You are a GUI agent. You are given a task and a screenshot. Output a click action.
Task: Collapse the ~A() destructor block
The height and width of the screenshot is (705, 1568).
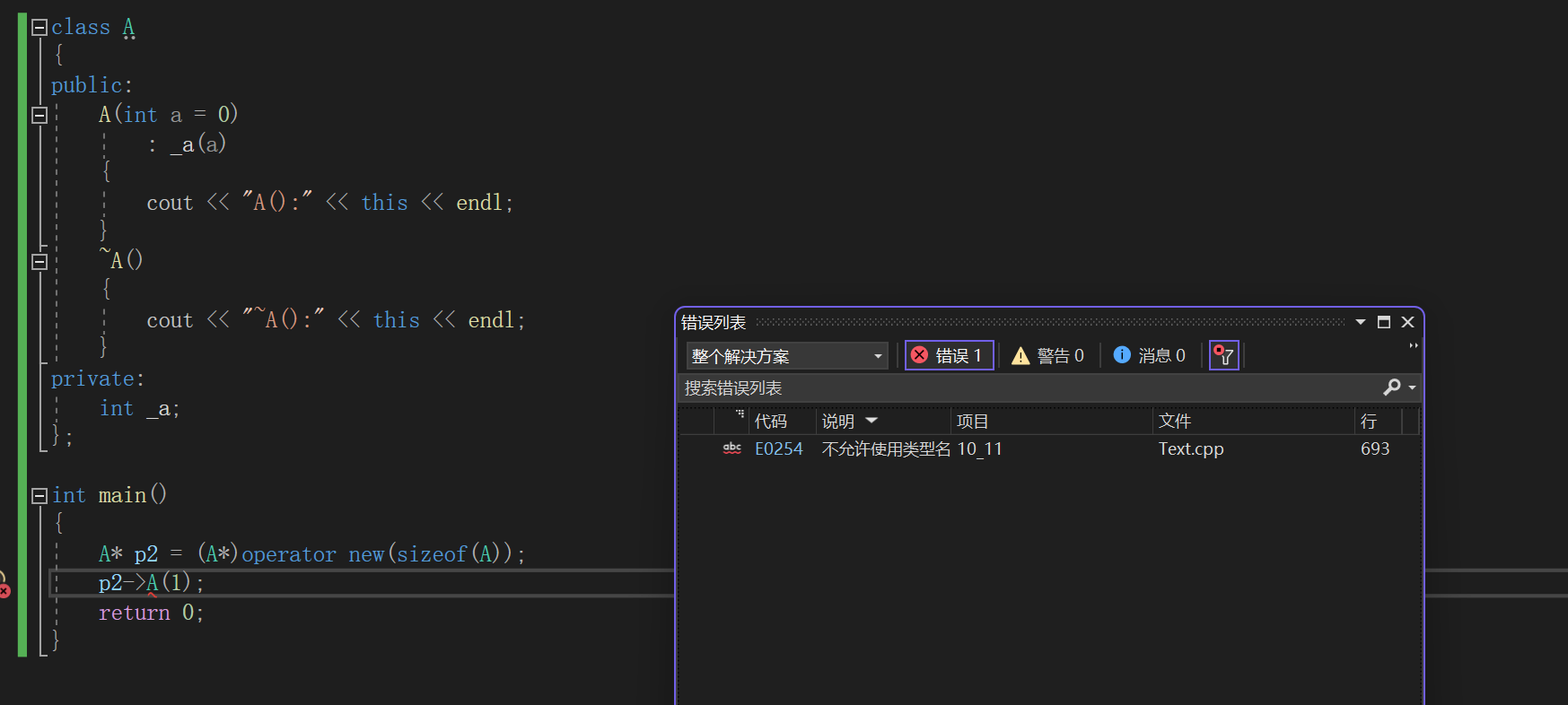click(39, 262)
